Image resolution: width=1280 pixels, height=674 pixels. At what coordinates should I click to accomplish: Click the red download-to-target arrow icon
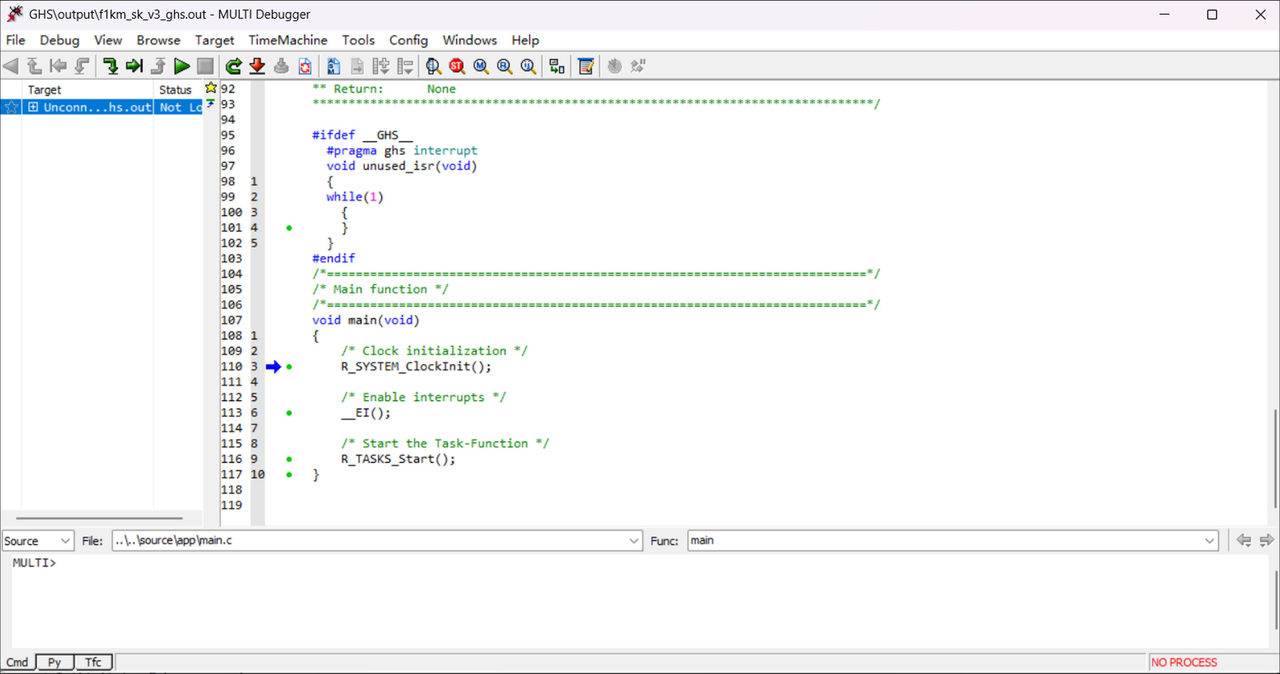click(257, 66)
